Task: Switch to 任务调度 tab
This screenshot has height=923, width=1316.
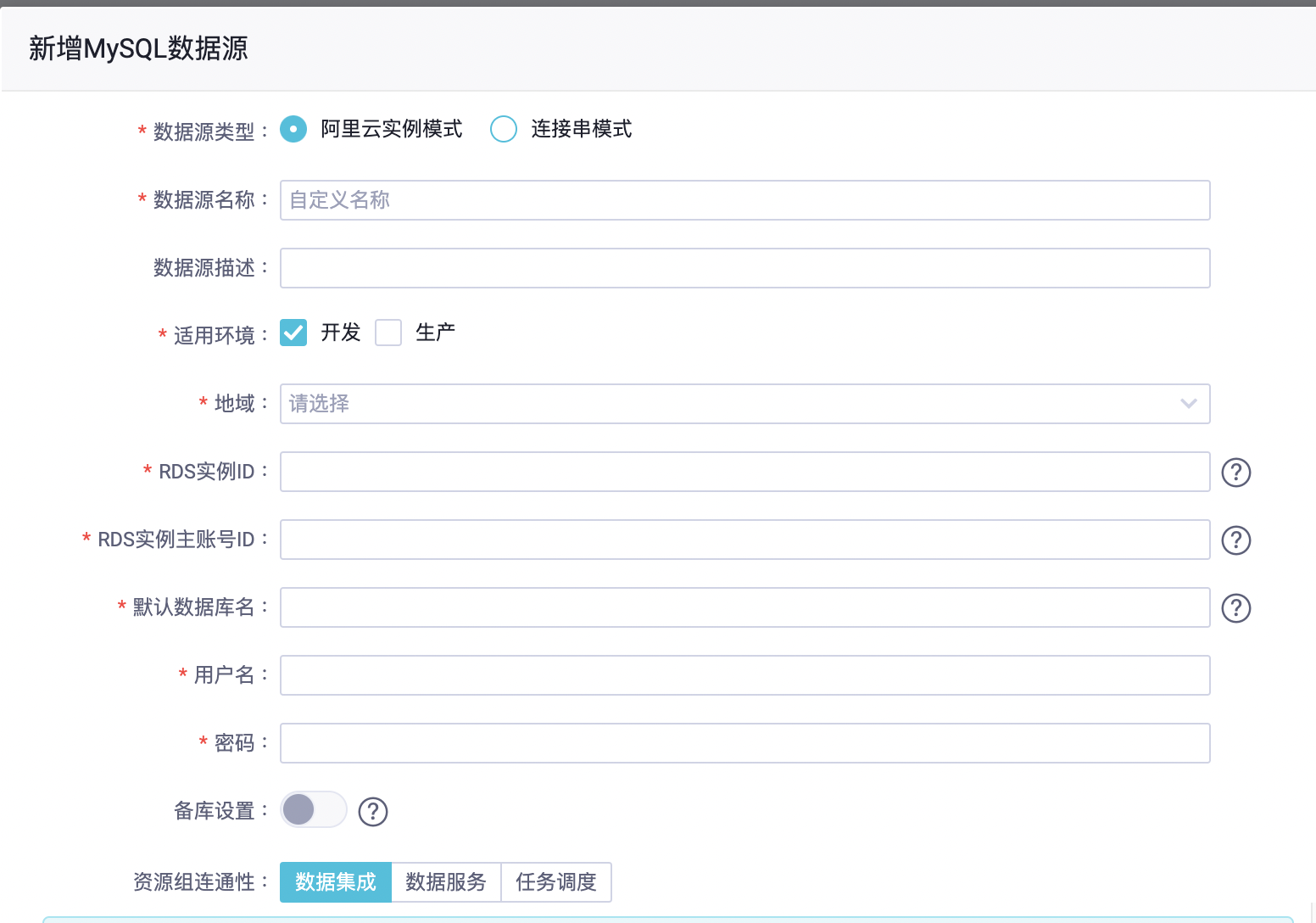Action: (556, 882)
